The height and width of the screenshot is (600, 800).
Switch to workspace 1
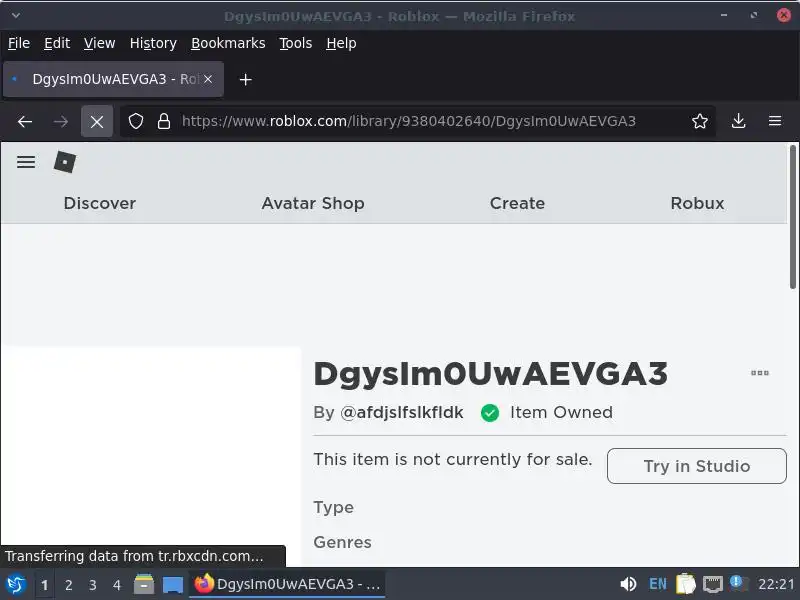(x=44, y=585)
